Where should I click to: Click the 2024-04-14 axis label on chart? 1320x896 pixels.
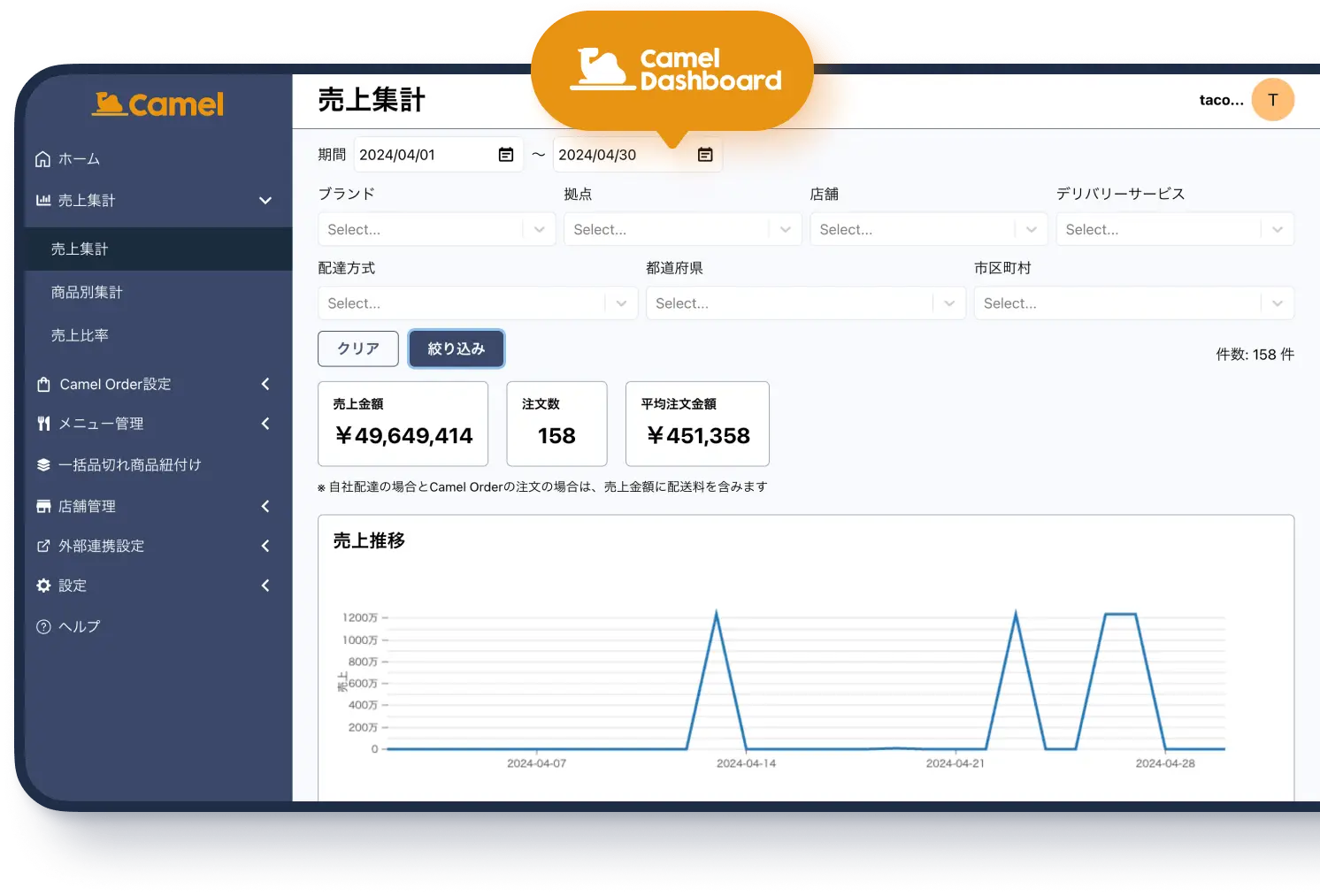tap(746, 763)
